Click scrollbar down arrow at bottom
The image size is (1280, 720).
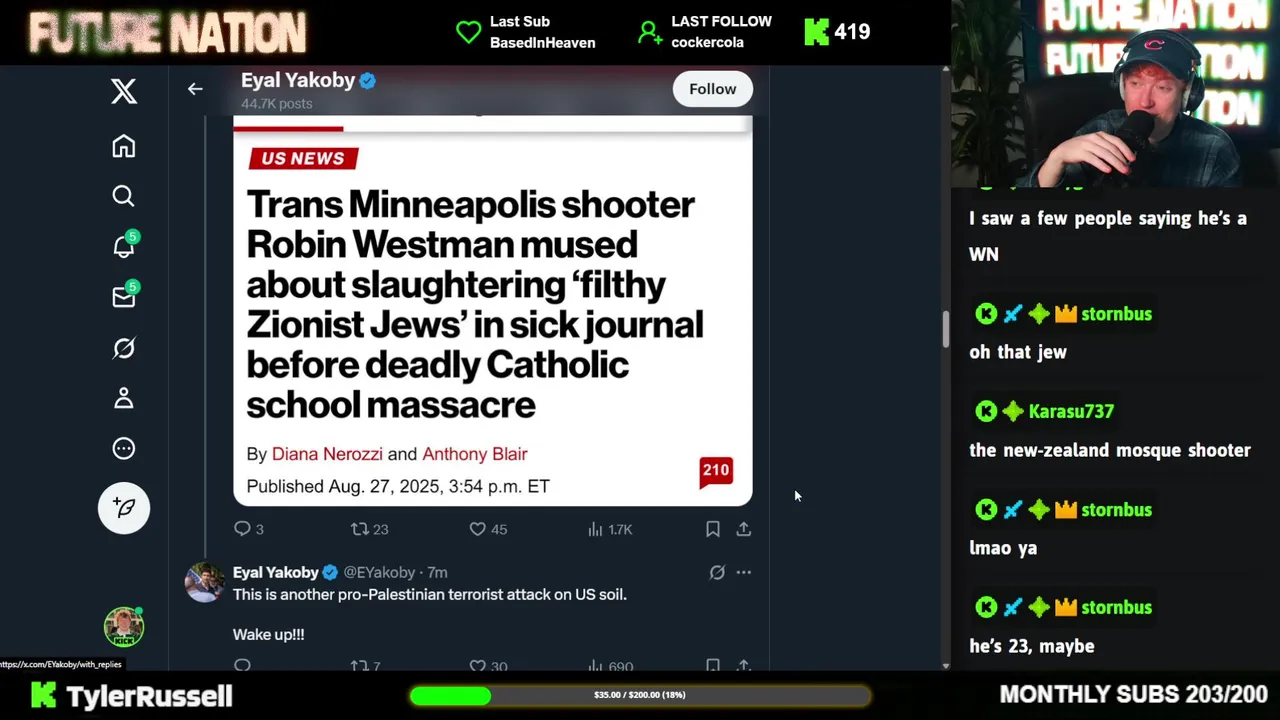[945, 665]
